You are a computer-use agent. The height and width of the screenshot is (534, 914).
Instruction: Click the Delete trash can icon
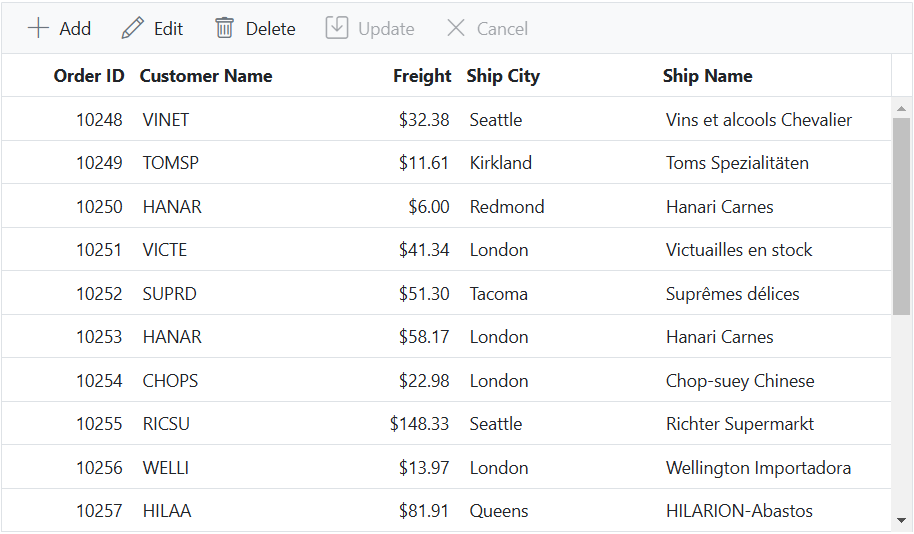[224, 28]
